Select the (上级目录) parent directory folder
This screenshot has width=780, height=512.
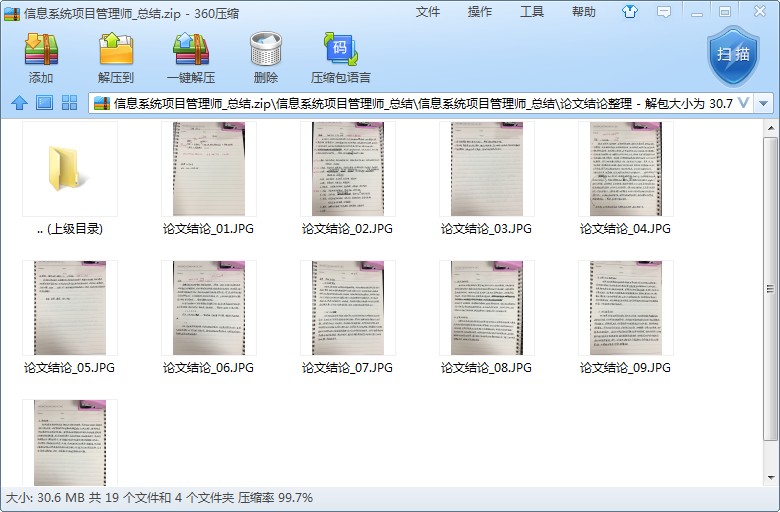[x=69, y=170]
